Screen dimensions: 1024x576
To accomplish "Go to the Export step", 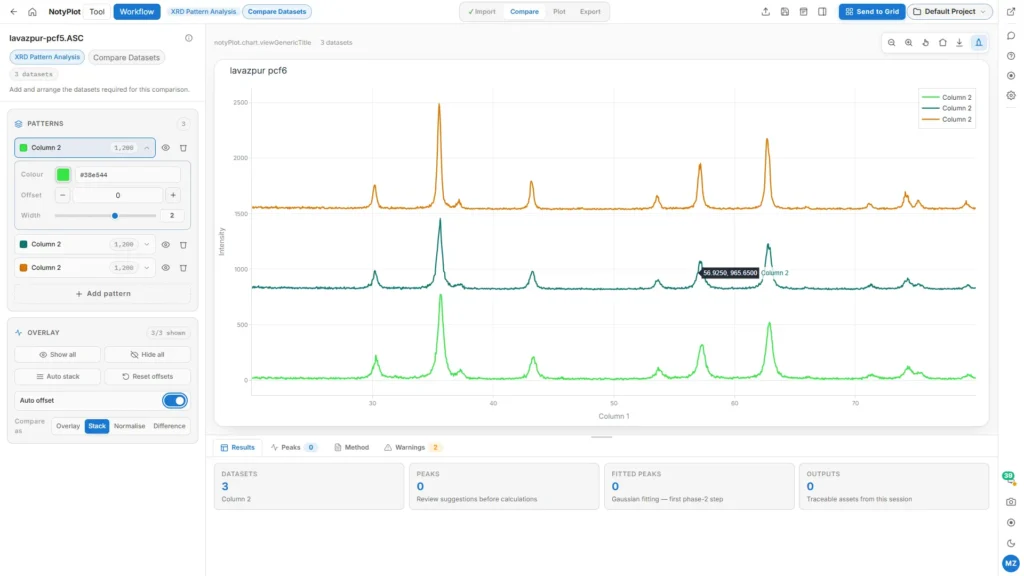I will coord(590,12).
